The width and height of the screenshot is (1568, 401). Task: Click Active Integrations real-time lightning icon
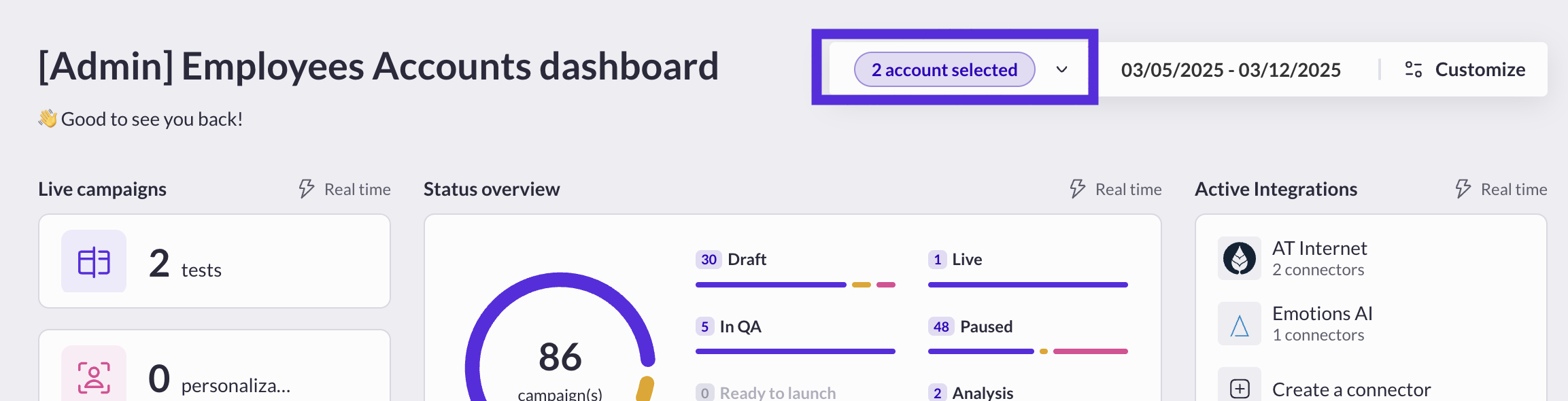pos(1463,189)
